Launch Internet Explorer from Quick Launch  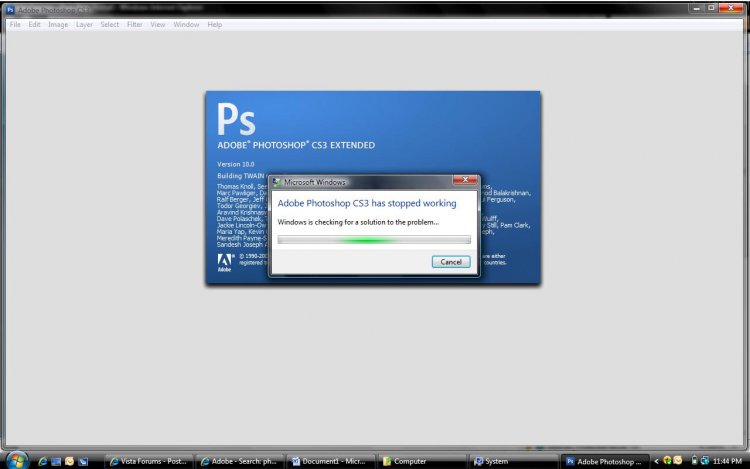pos(43,461)
